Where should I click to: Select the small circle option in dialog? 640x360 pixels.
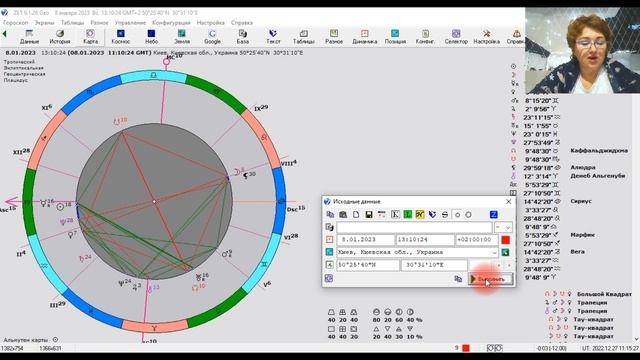[458, 215]
